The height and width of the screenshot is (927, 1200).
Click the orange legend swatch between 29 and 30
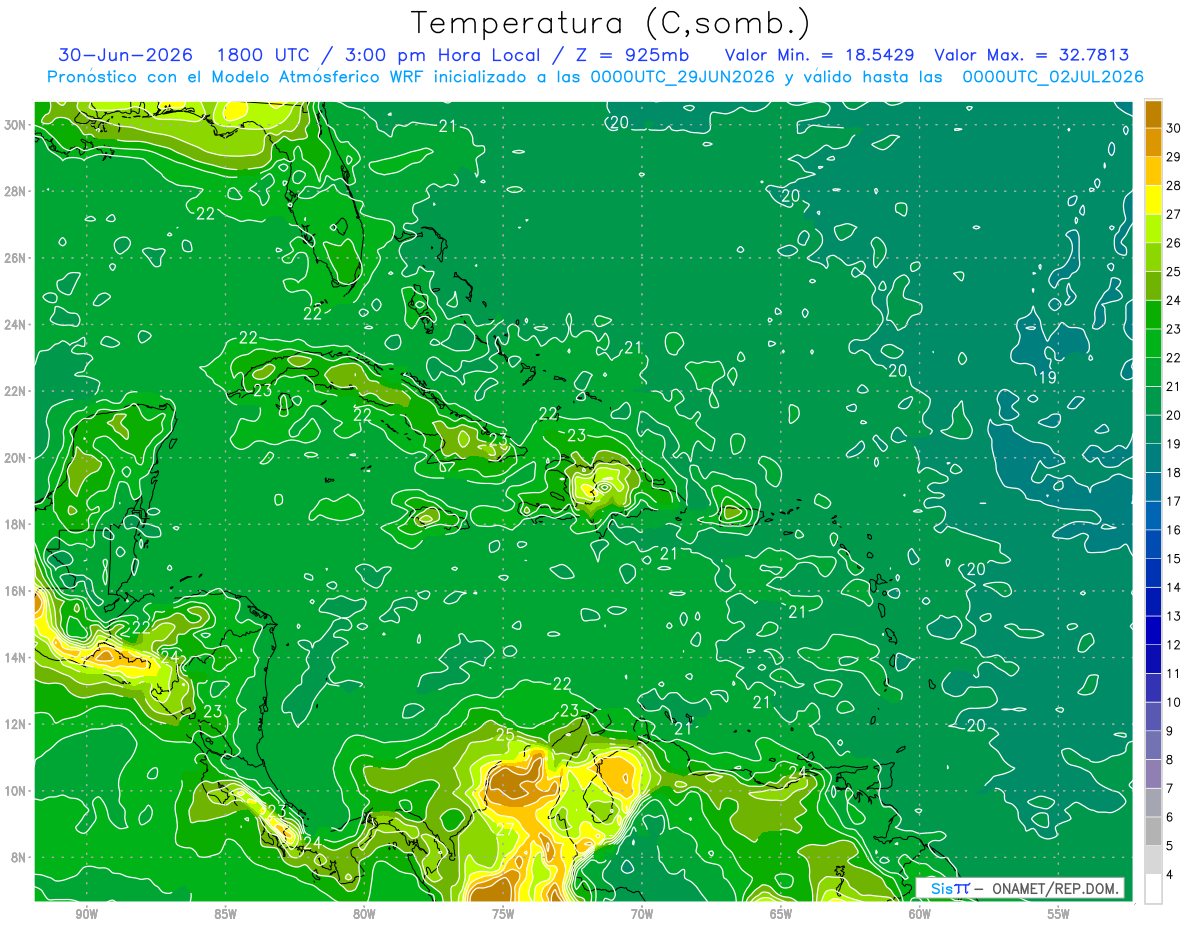[x=1153, y=143]
